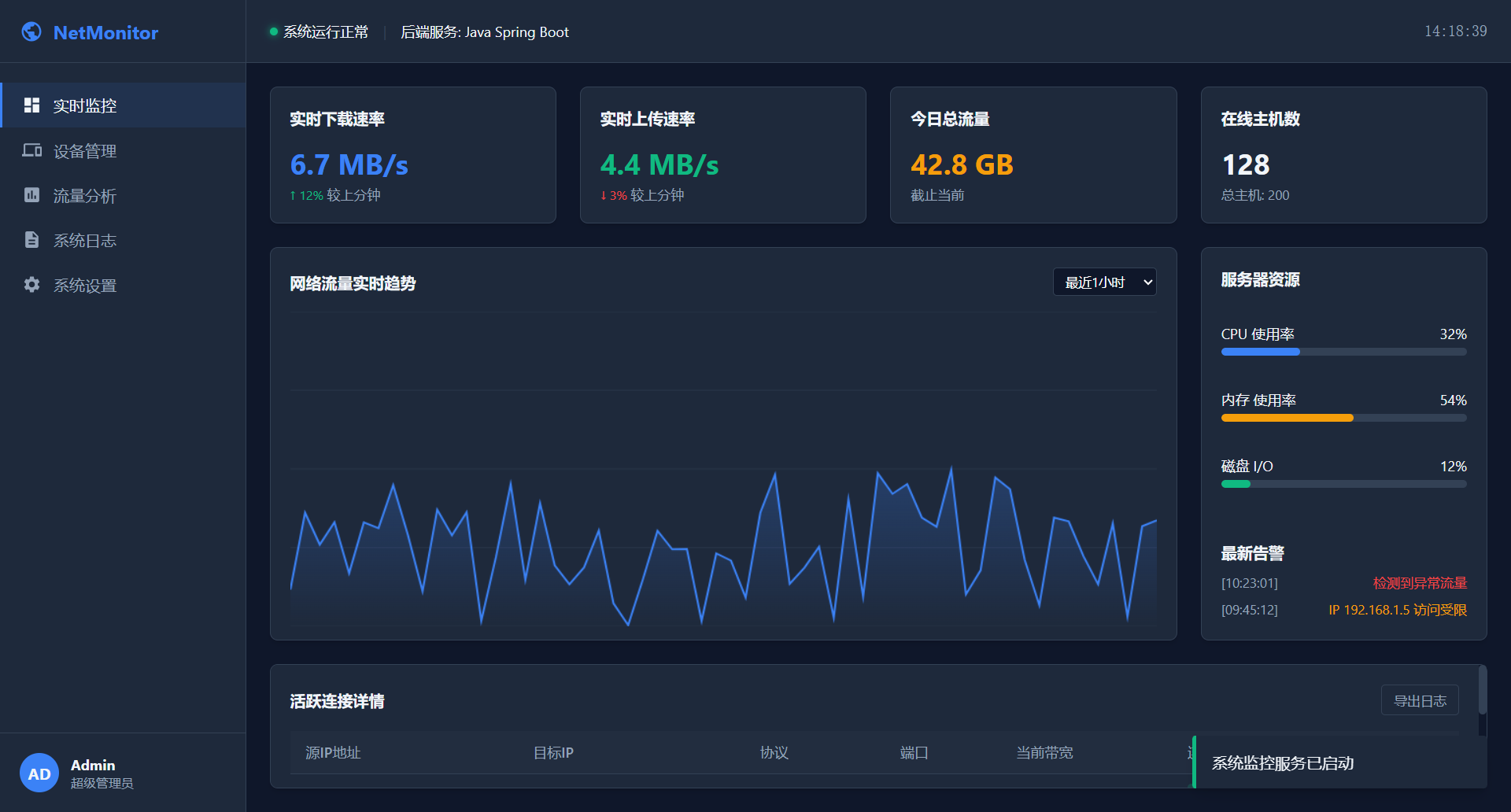This screenshot has width=1511, height=812.
Task: Click the AD user avatar
Action: point(39,773)
